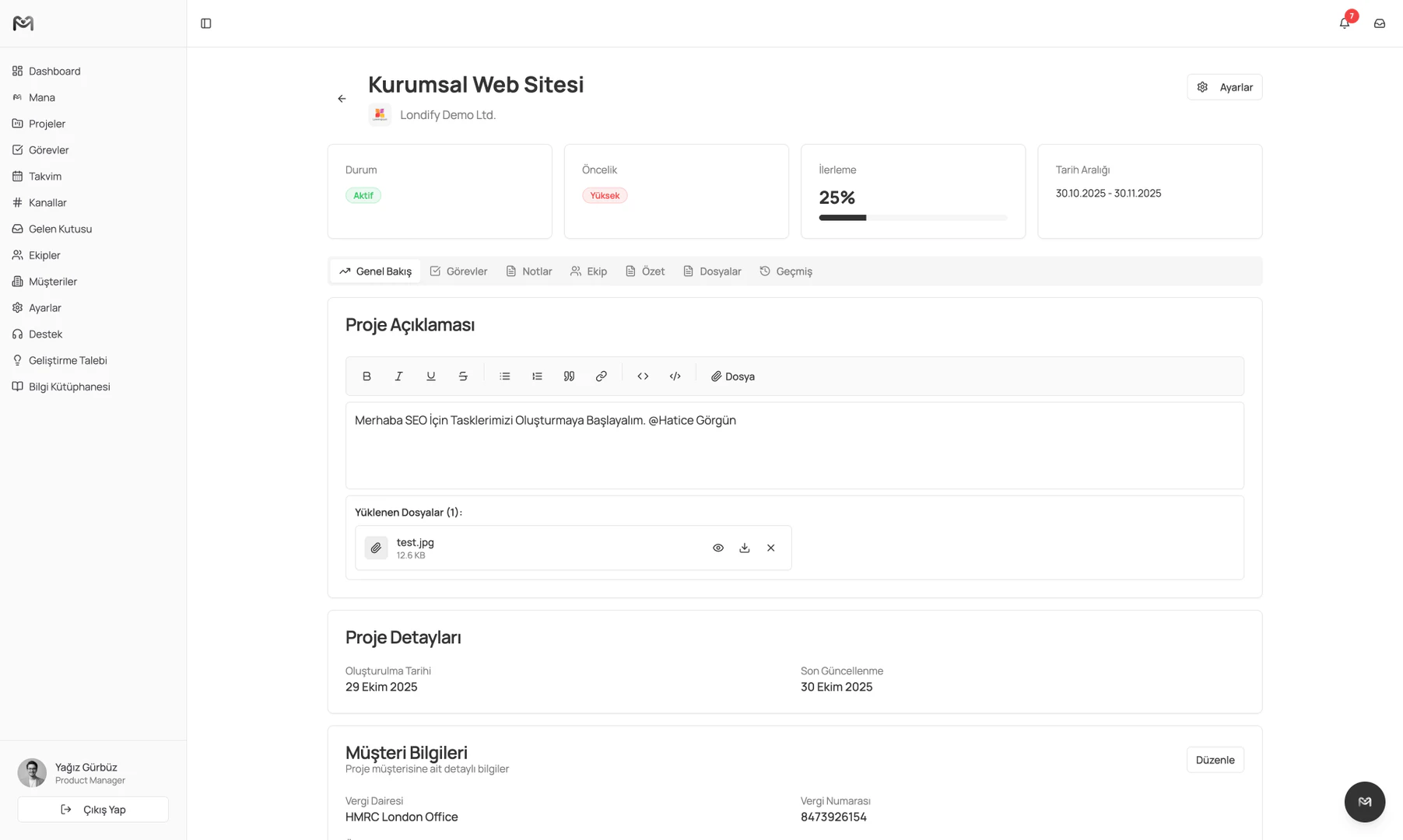Open project Ayarlar settings

click(x=1225, y=86)
